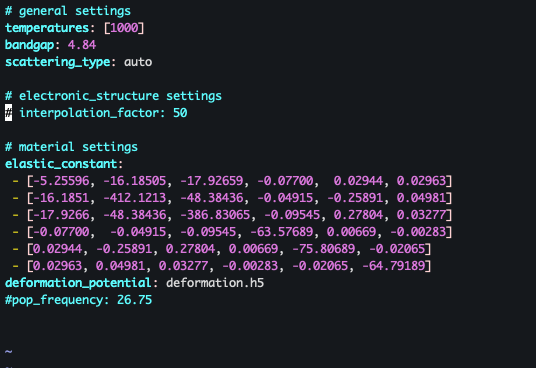Screen dimensions: 536x368
Task: Click the highlighted # before interpolation_factor
Action: coord(9,113)
